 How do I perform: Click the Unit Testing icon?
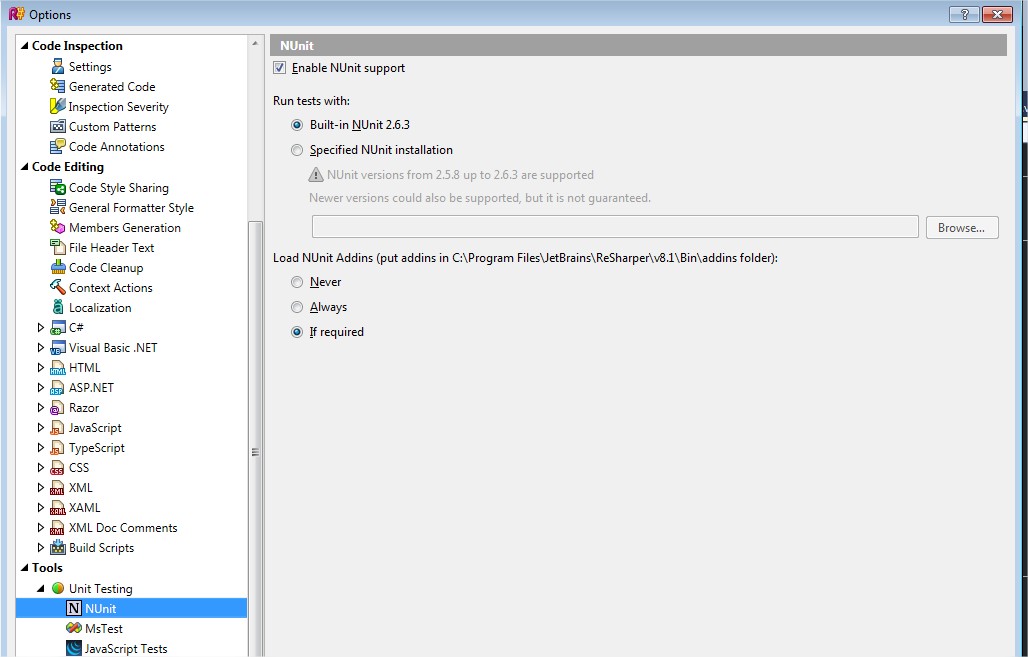[x=58, y=588]
